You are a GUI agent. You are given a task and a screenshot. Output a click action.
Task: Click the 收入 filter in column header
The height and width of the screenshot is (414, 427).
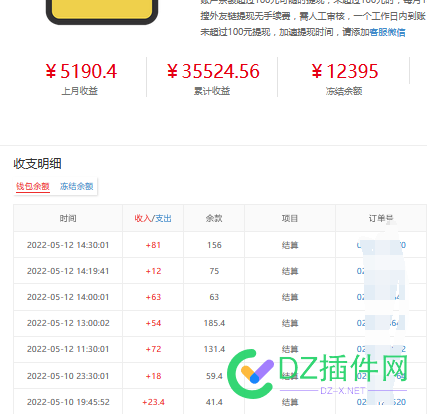(x=143, y=218)
